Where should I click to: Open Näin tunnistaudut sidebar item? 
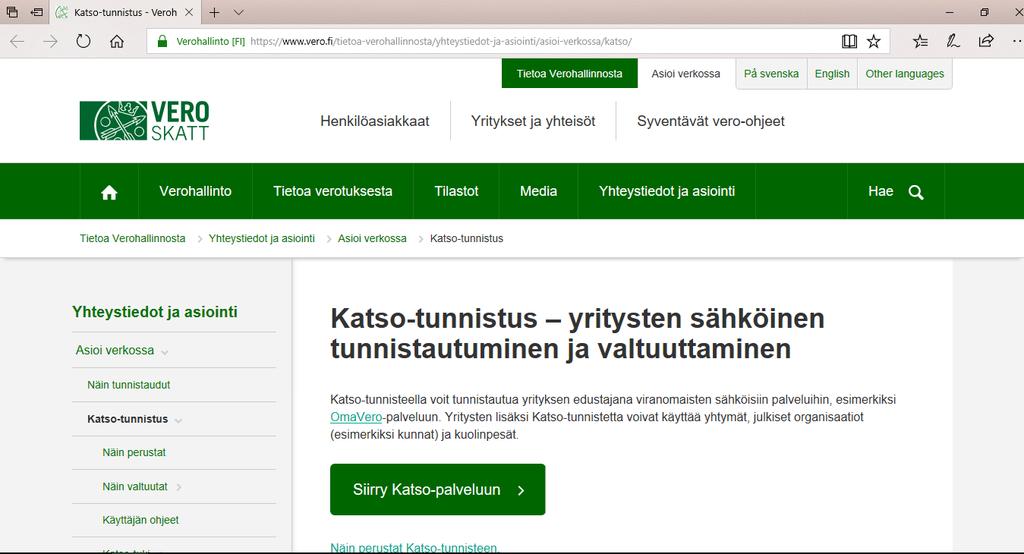point(129,385)
